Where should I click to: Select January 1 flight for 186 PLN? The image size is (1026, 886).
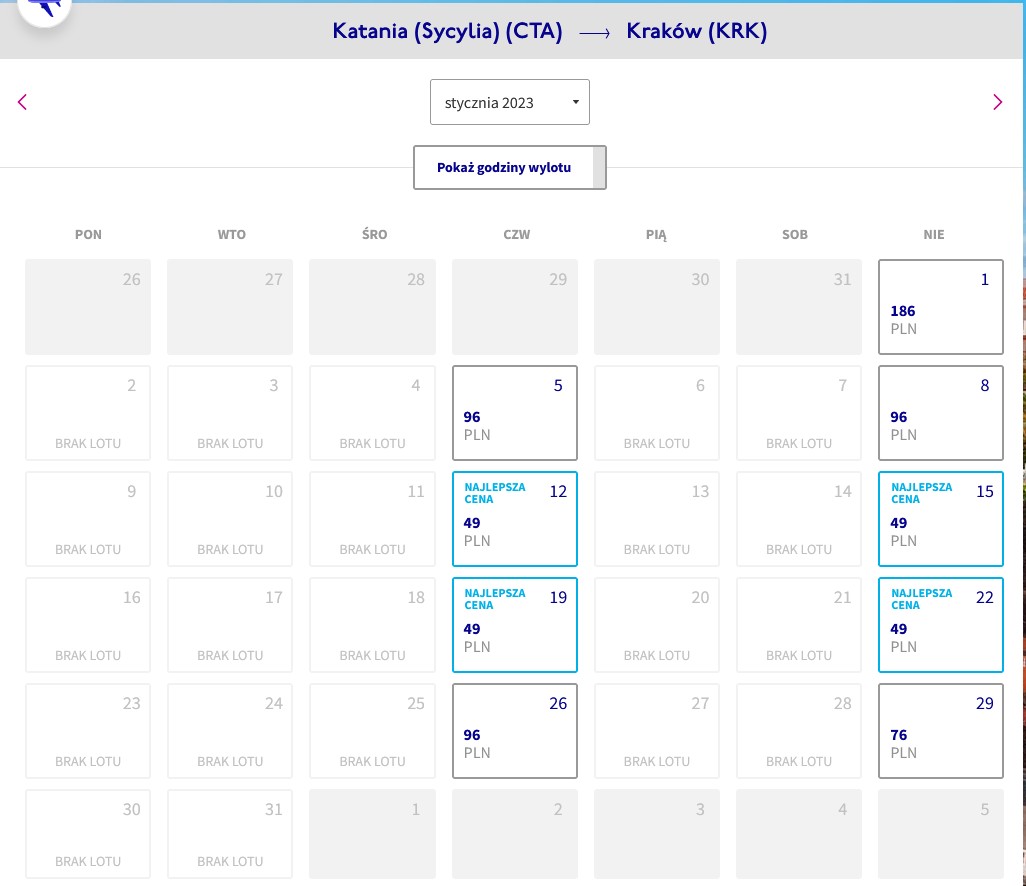(940, 307)
